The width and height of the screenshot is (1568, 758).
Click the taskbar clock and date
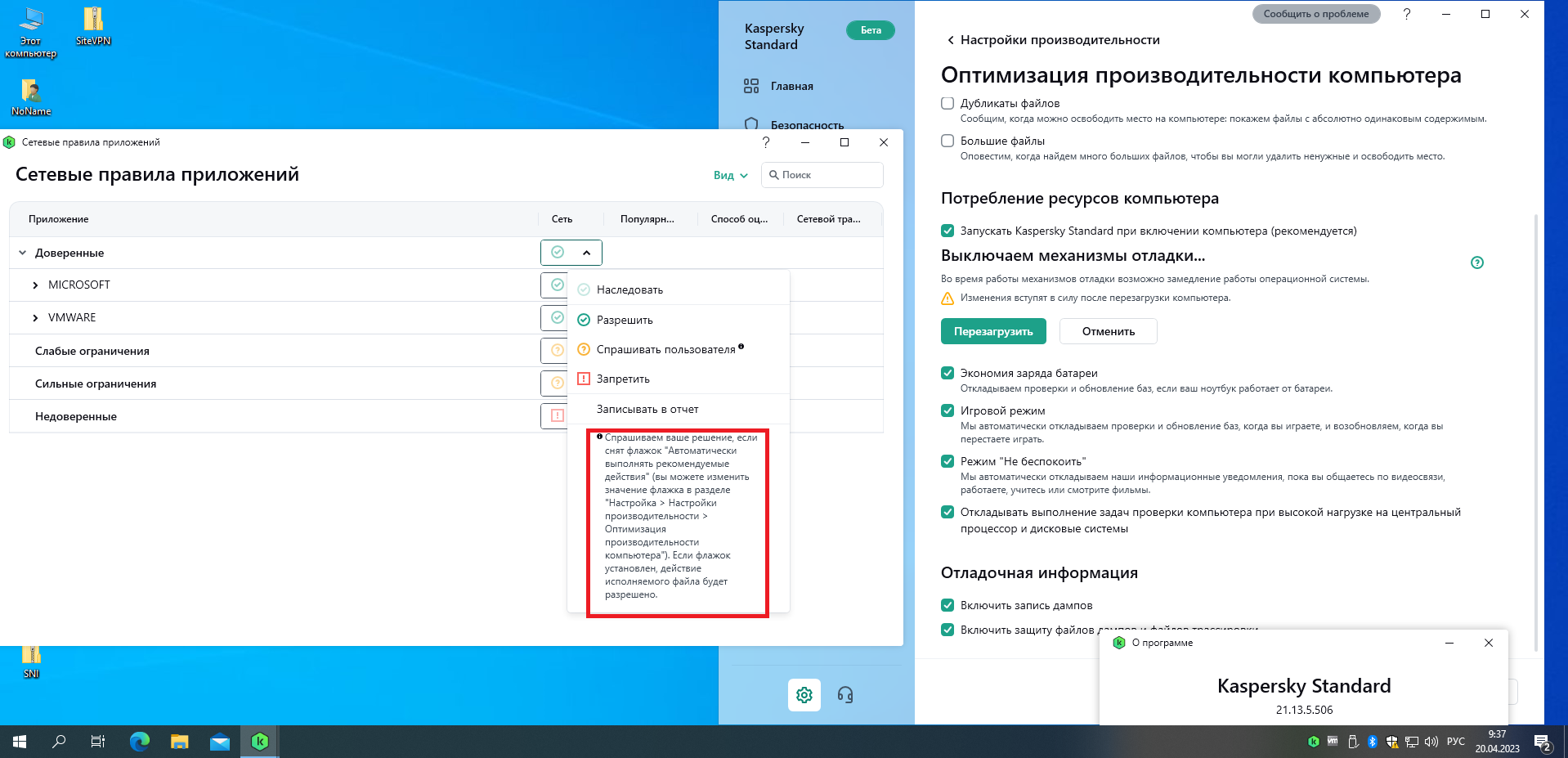(1497, 742)
